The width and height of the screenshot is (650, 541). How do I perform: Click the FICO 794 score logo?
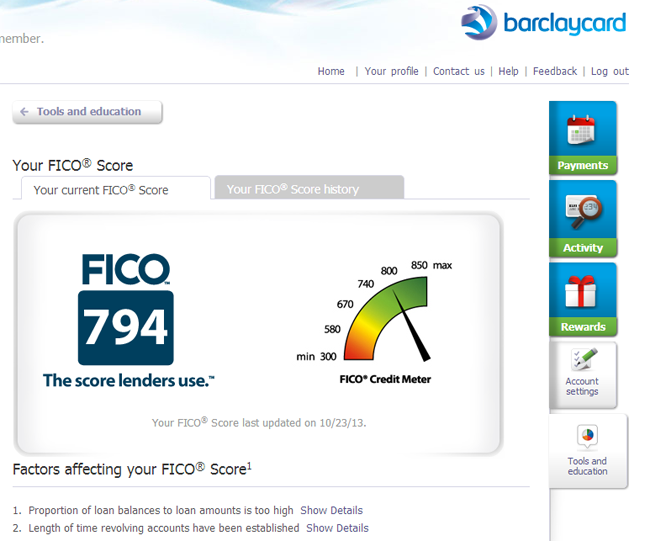(x=126, y=309)
